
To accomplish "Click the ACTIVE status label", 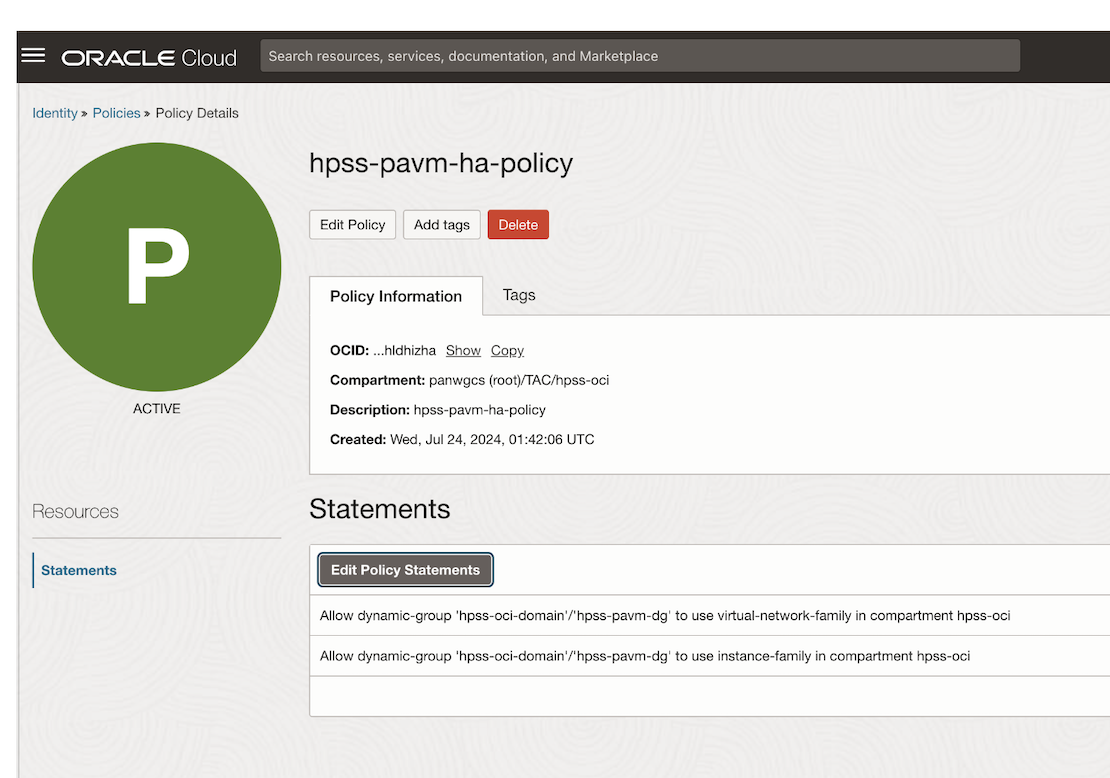I will pos(157,409).
